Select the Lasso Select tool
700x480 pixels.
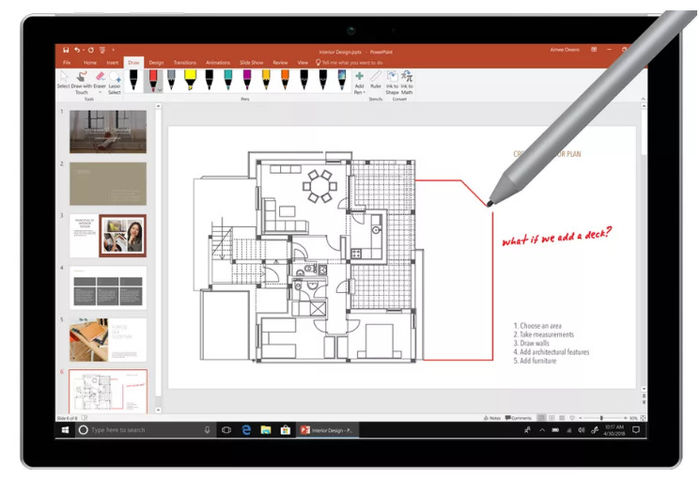coord(116,82)
